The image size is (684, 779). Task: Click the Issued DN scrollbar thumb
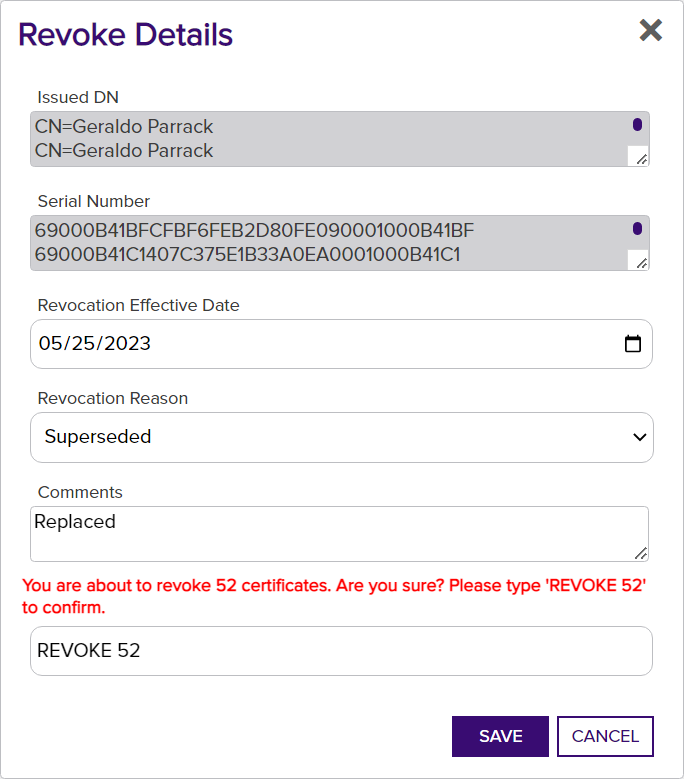click(637, 125)
